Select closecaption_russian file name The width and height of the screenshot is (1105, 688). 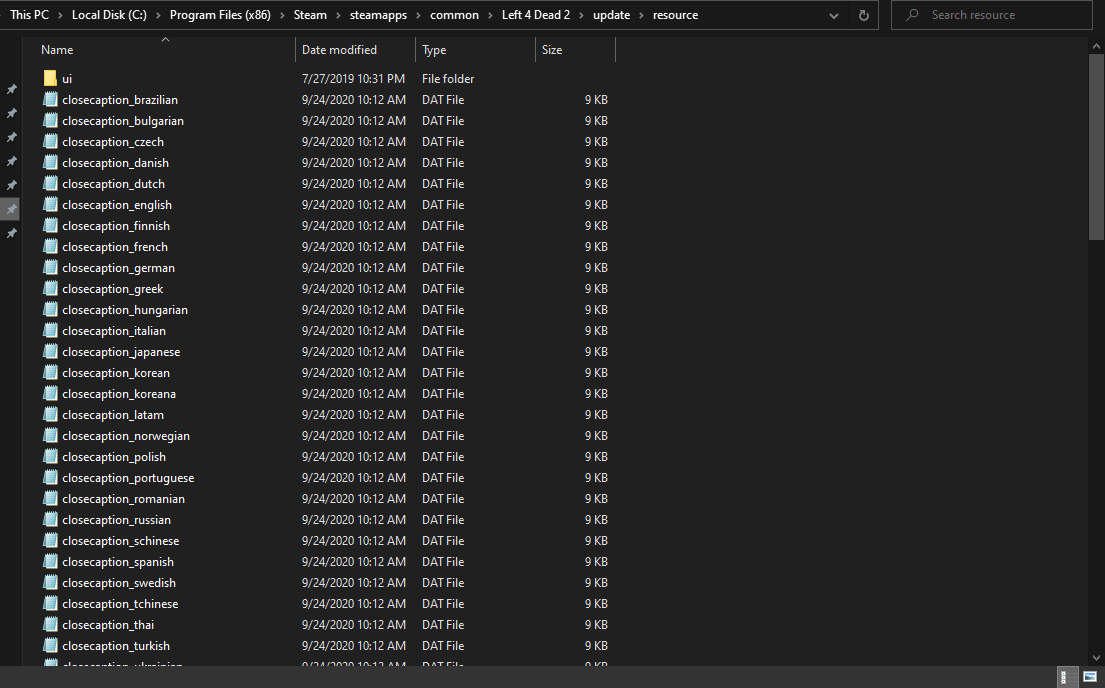[x=116, y=520]
